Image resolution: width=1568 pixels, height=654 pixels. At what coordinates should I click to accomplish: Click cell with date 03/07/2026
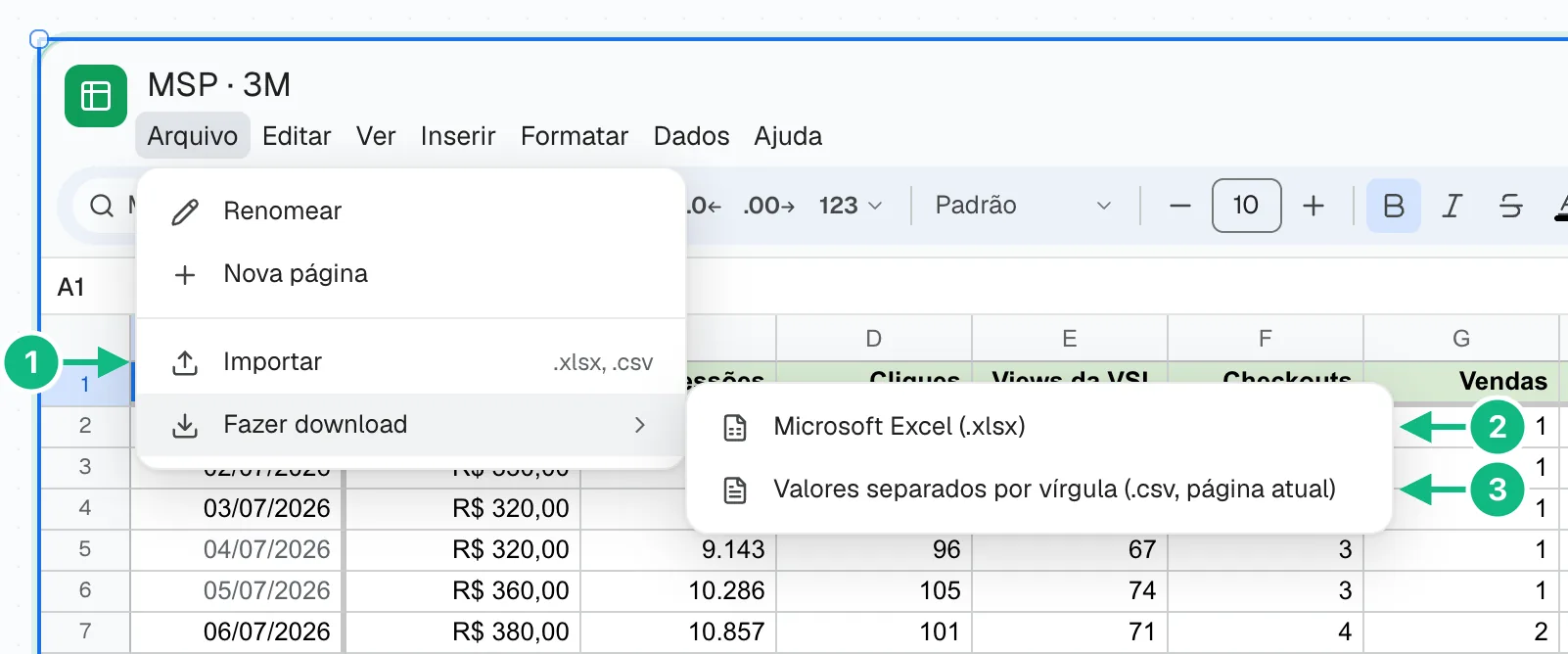pyautogui.click(x=237, y=508)
